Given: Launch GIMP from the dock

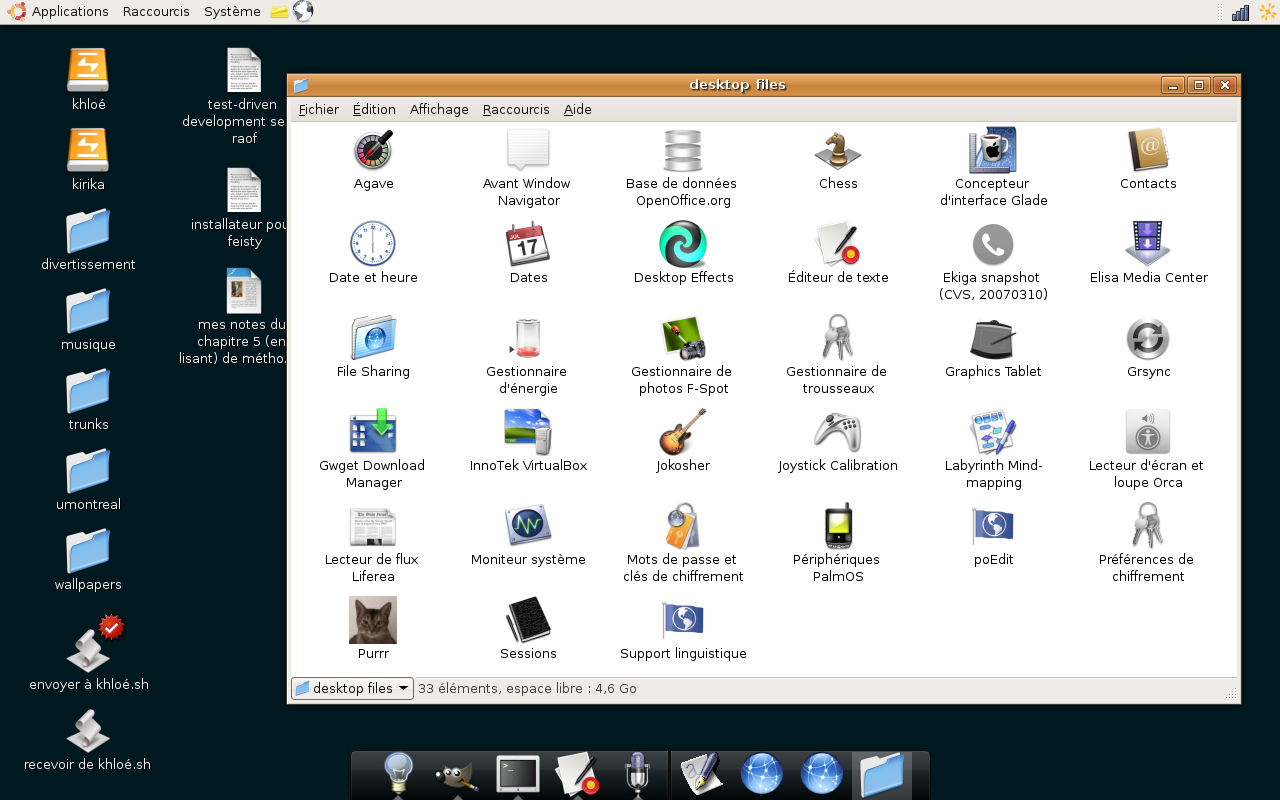Looking at the screenshot, I should [457, 775].
